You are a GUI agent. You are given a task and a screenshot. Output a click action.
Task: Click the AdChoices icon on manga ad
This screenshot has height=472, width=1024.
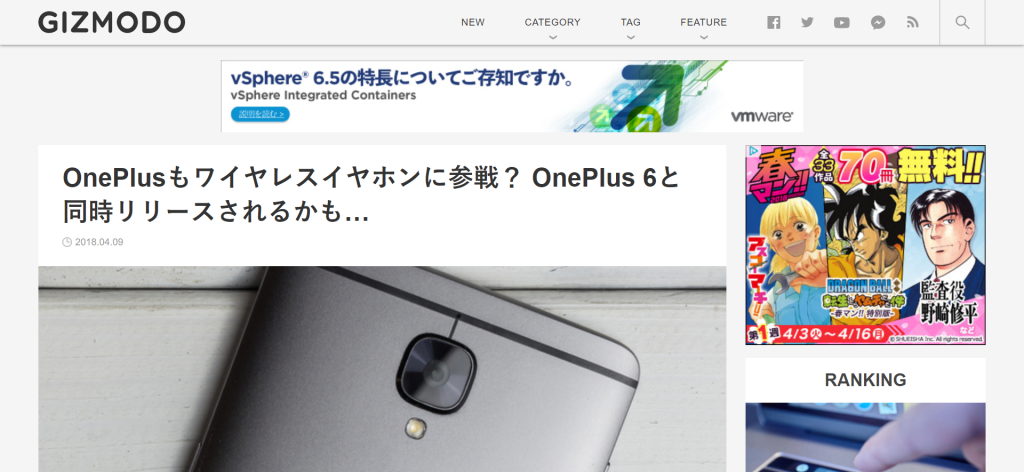tap(753, 151)
